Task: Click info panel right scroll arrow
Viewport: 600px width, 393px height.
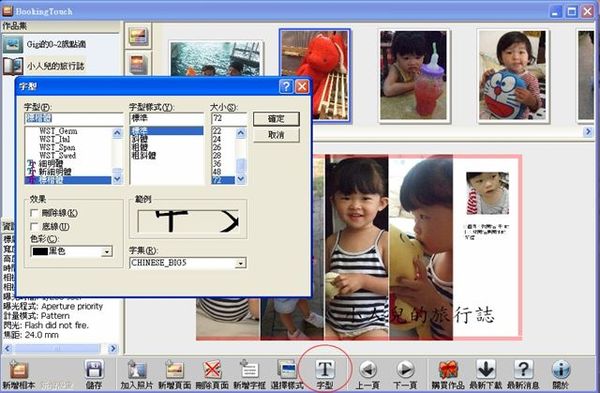Action: pos(113,348)
